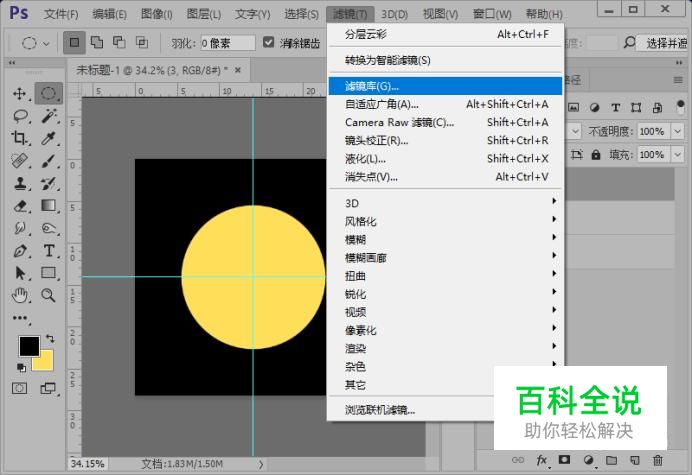Switch to the 未标题-1 document tab
692x475 pixels.
152,70
